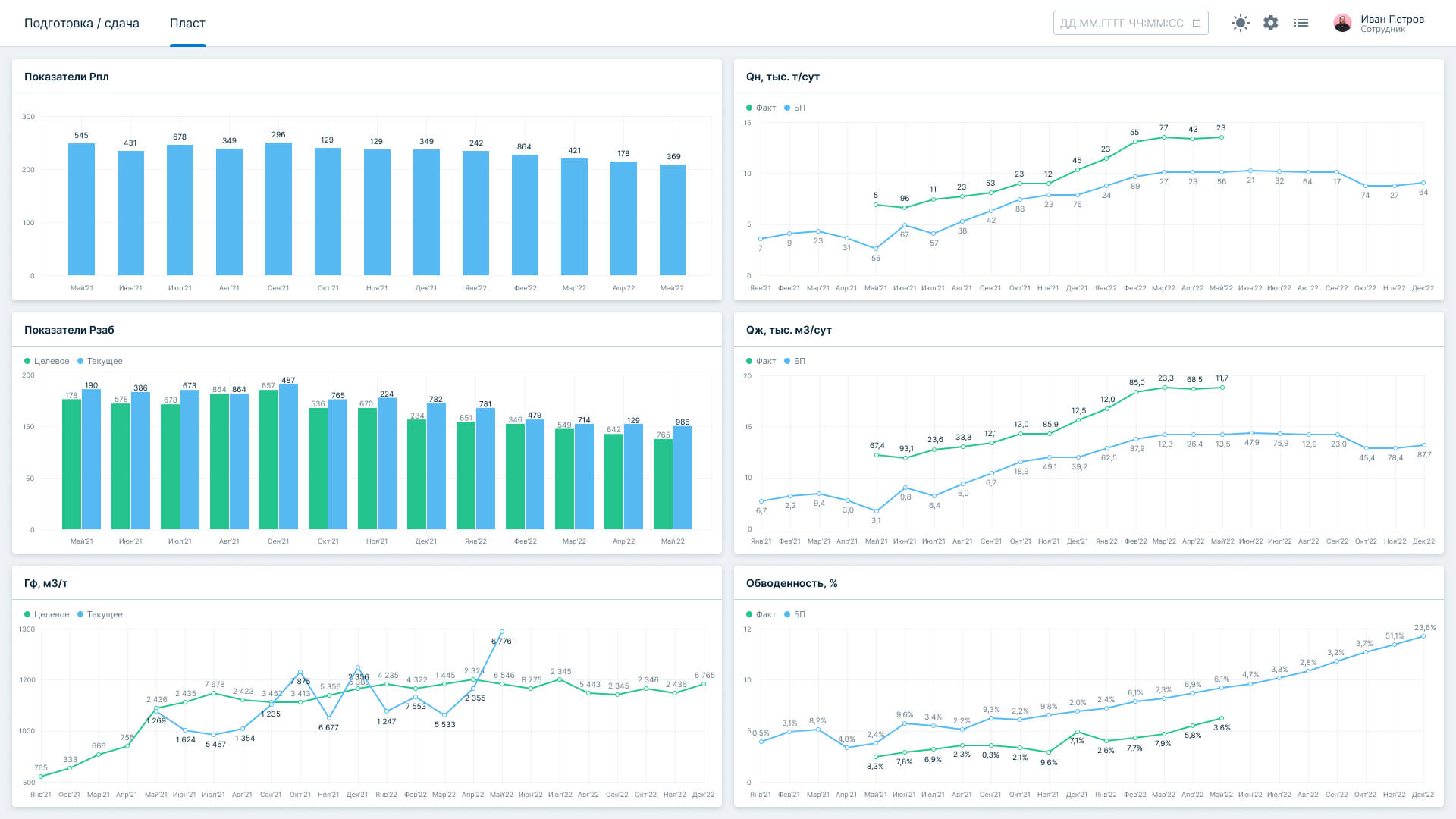Toggle the light theme sun icon
The height and width of the screenshot is (819, 1456).
(1241, 23)
